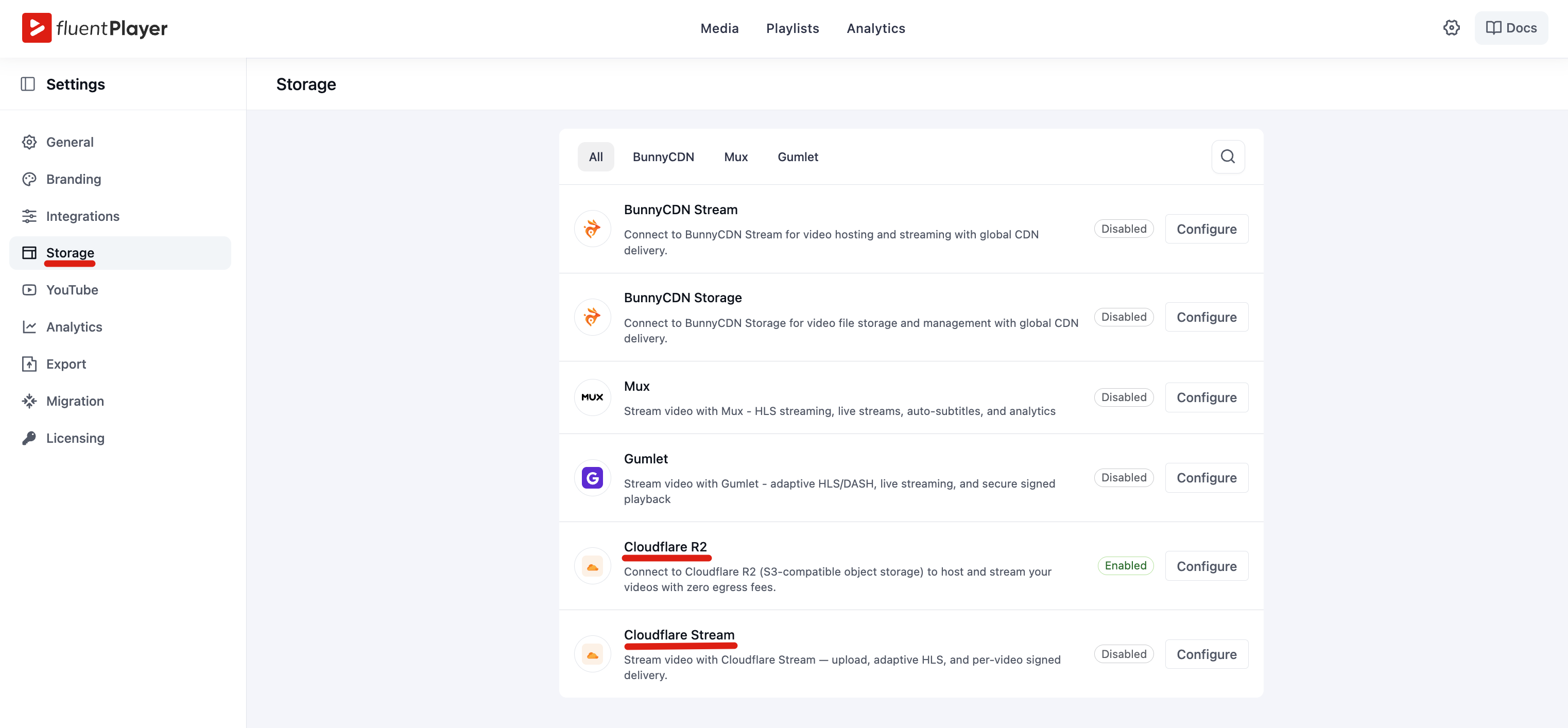Click the Mux title text
This screenshot has width=1568, height=728.
pyautogui.click(x=636, y=386)
